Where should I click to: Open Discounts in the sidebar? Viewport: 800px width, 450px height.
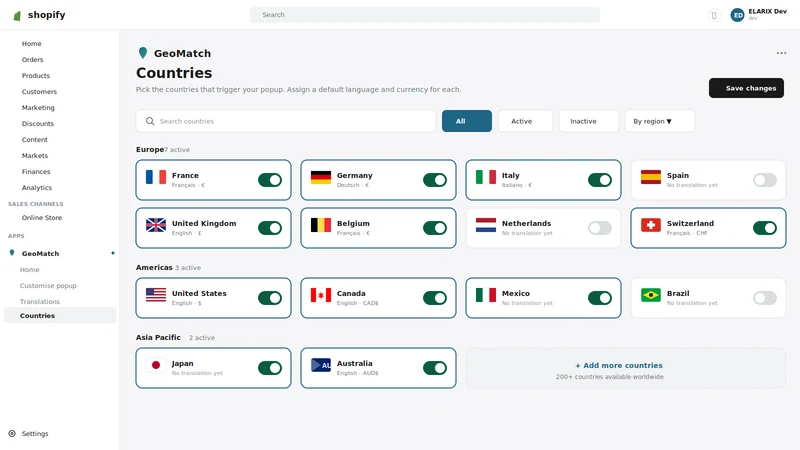tap(38, 123)
